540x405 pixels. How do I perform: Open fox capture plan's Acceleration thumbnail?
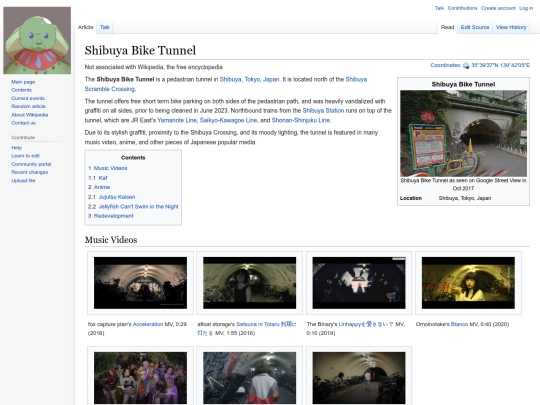(x=141, y=283)
